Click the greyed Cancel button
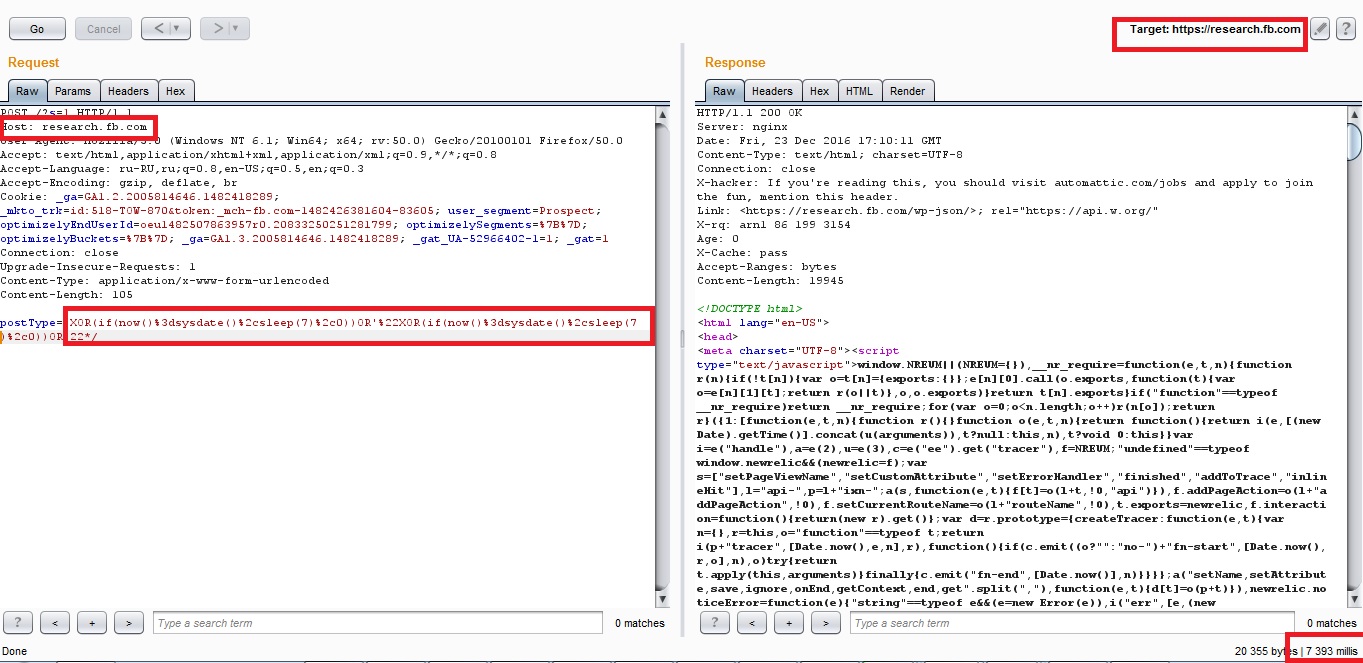 [103, 29]
